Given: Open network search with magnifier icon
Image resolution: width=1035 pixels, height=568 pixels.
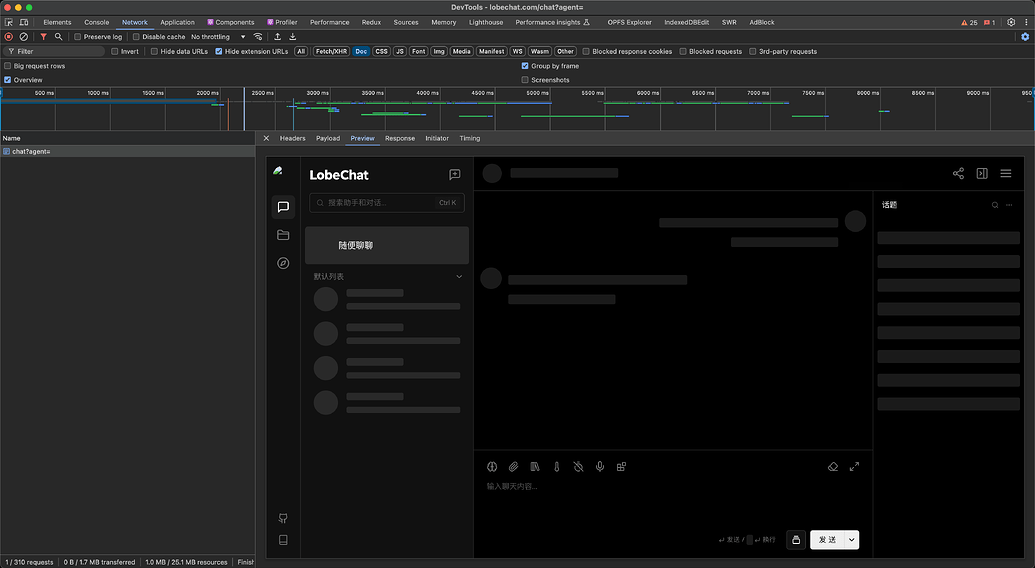Looking at the screenshot, I should coord(58,37).
